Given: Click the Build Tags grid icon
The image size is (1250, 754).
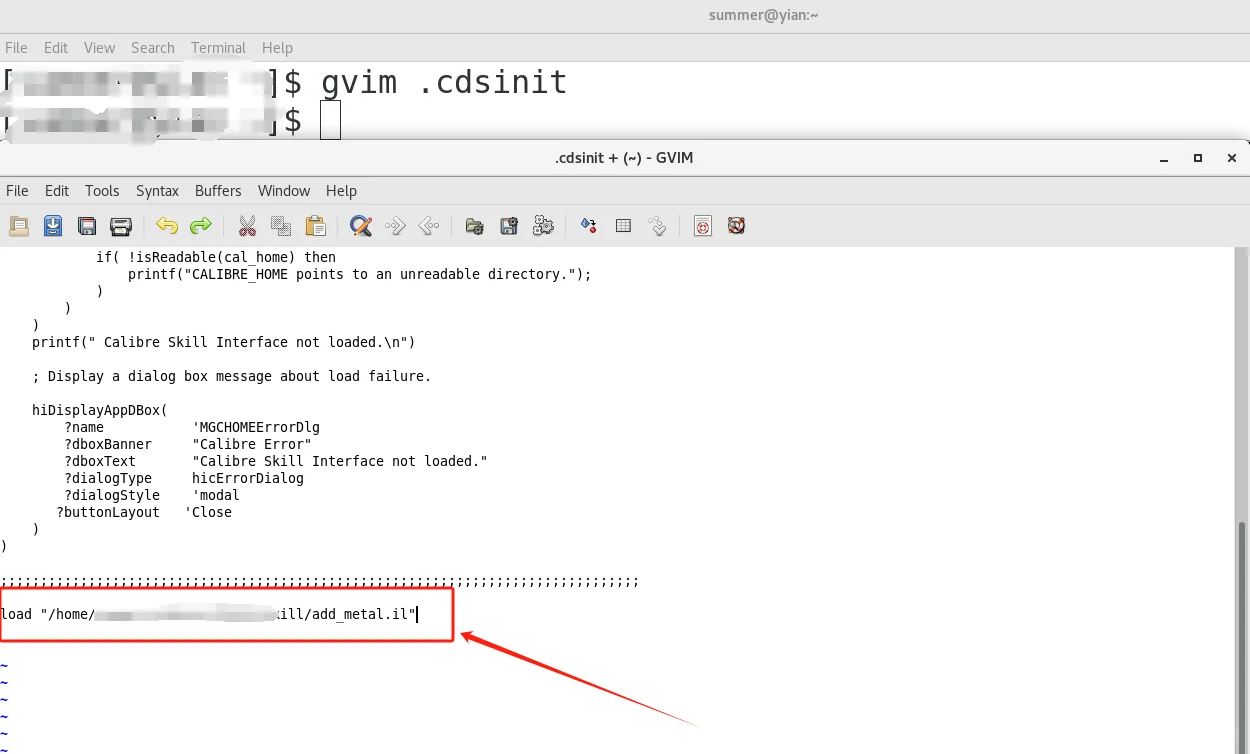Looking at the screenshot, I should pos(623,226).
